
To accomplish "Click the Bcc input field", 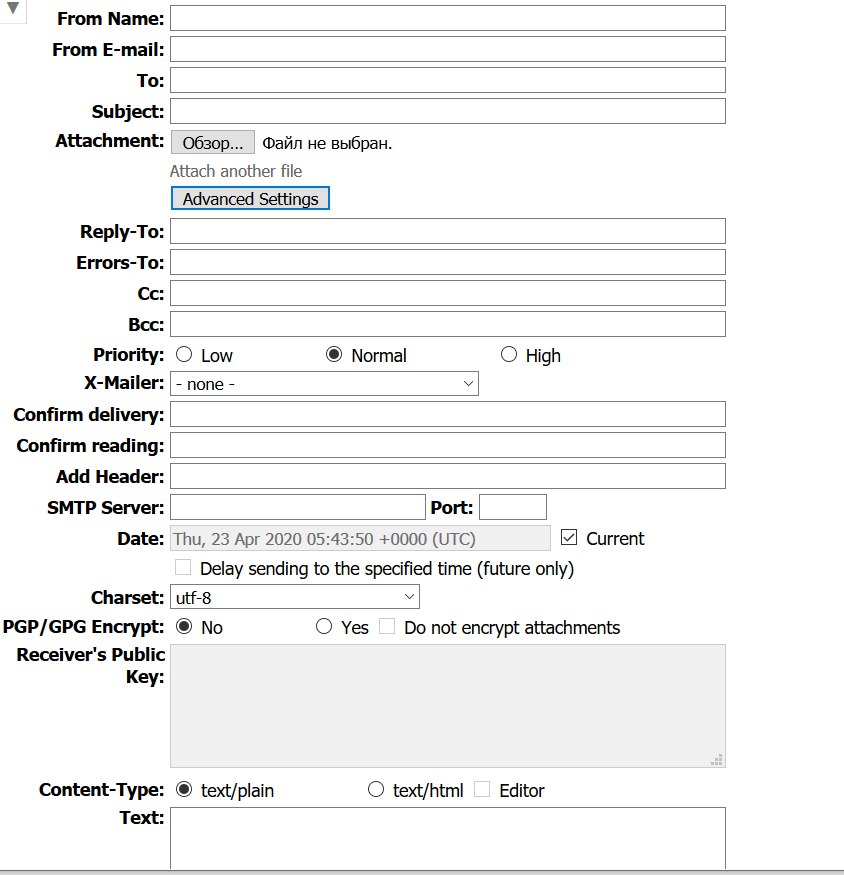I will (447, 324).
